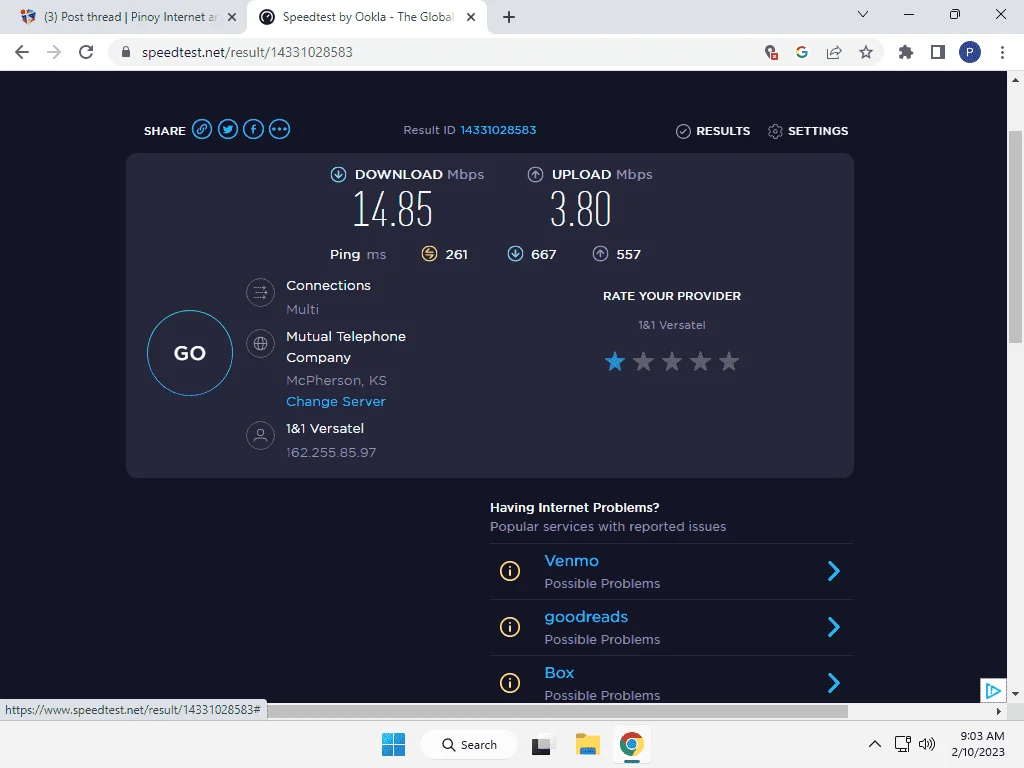Open File Explorer from taskbar
This screenshot has height=768, width=1024.
click(x=587, y=744)
